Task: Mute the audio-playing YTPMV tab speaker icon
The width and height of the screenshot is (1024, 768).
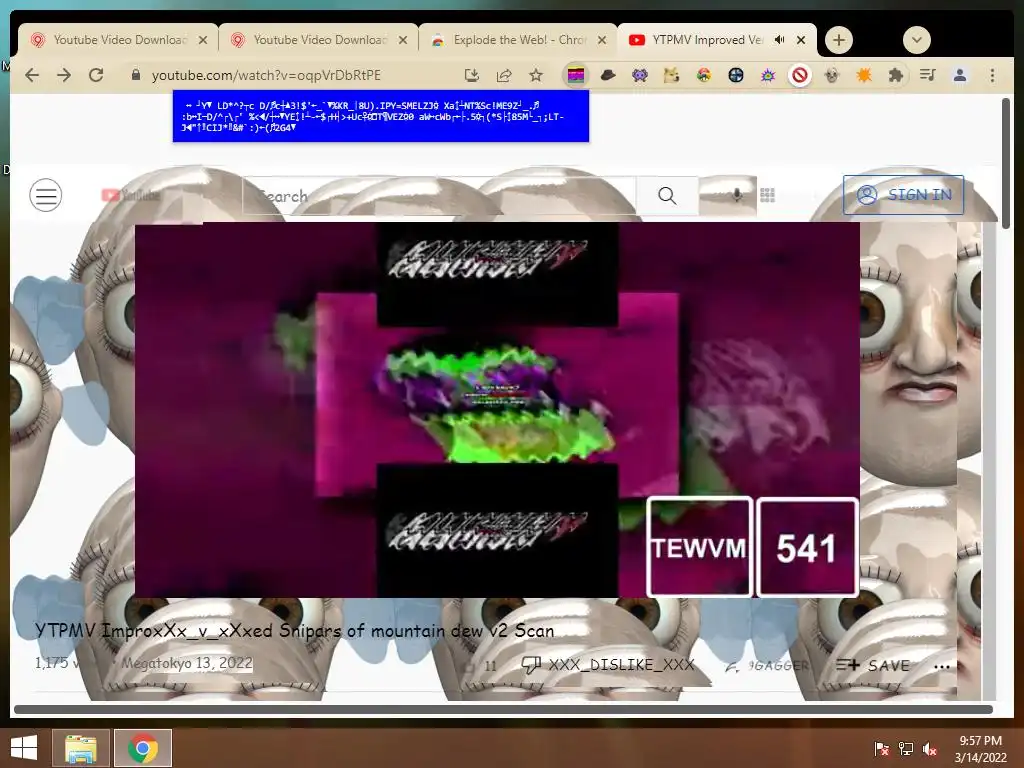Action: coord(779,40)
